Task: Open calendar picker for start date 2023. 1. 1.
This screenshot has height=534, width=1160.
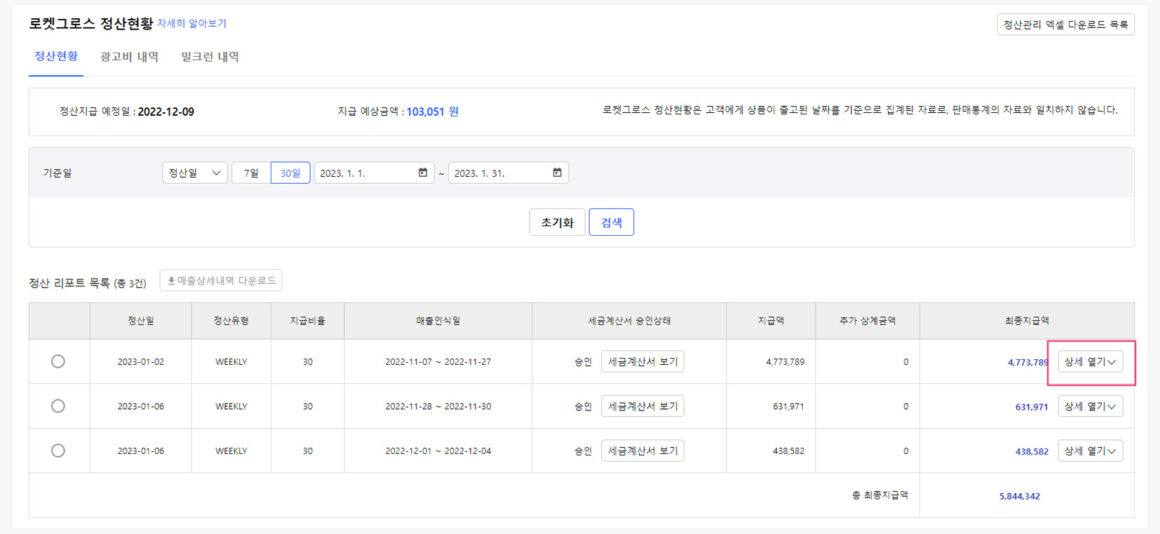Action: [x=423, y=173]
